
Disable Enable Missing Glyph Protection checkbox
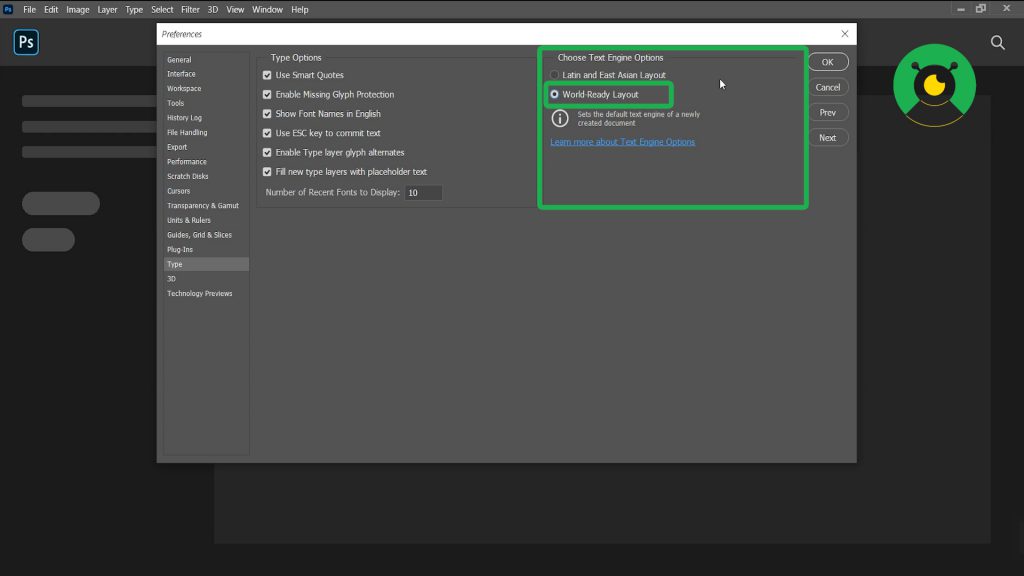267,95
